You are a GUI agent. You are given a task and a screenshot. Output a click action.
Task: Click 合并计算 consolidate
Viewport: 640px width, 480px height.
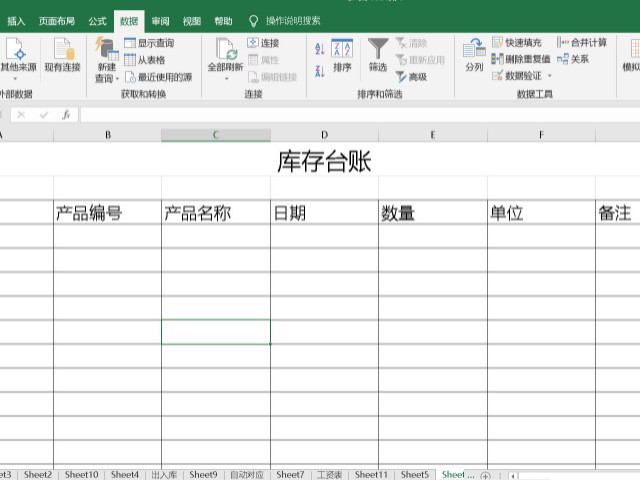582,42
